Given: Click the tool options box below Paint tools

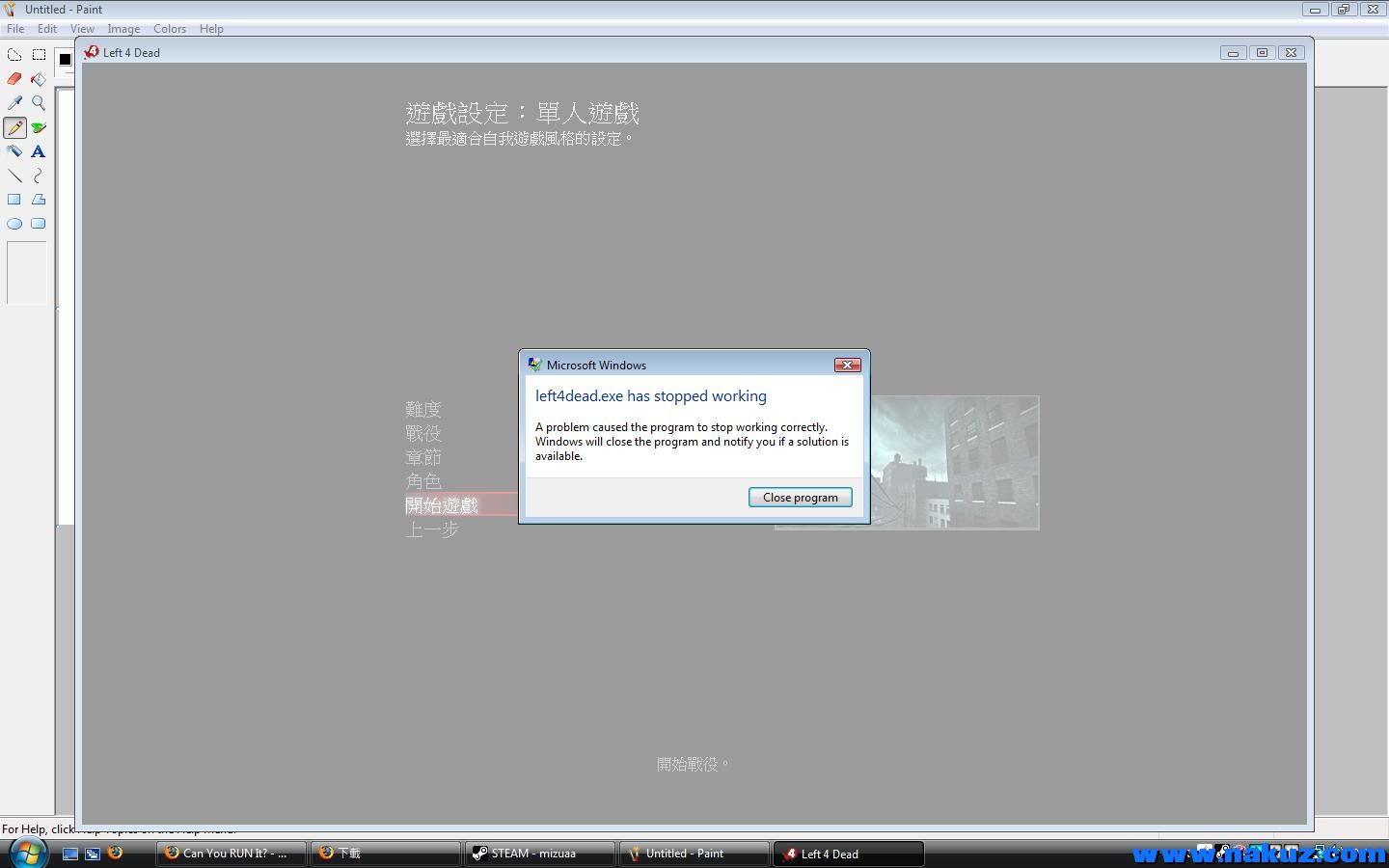Looking at the screenshot, I should click(x=27, y=273).
